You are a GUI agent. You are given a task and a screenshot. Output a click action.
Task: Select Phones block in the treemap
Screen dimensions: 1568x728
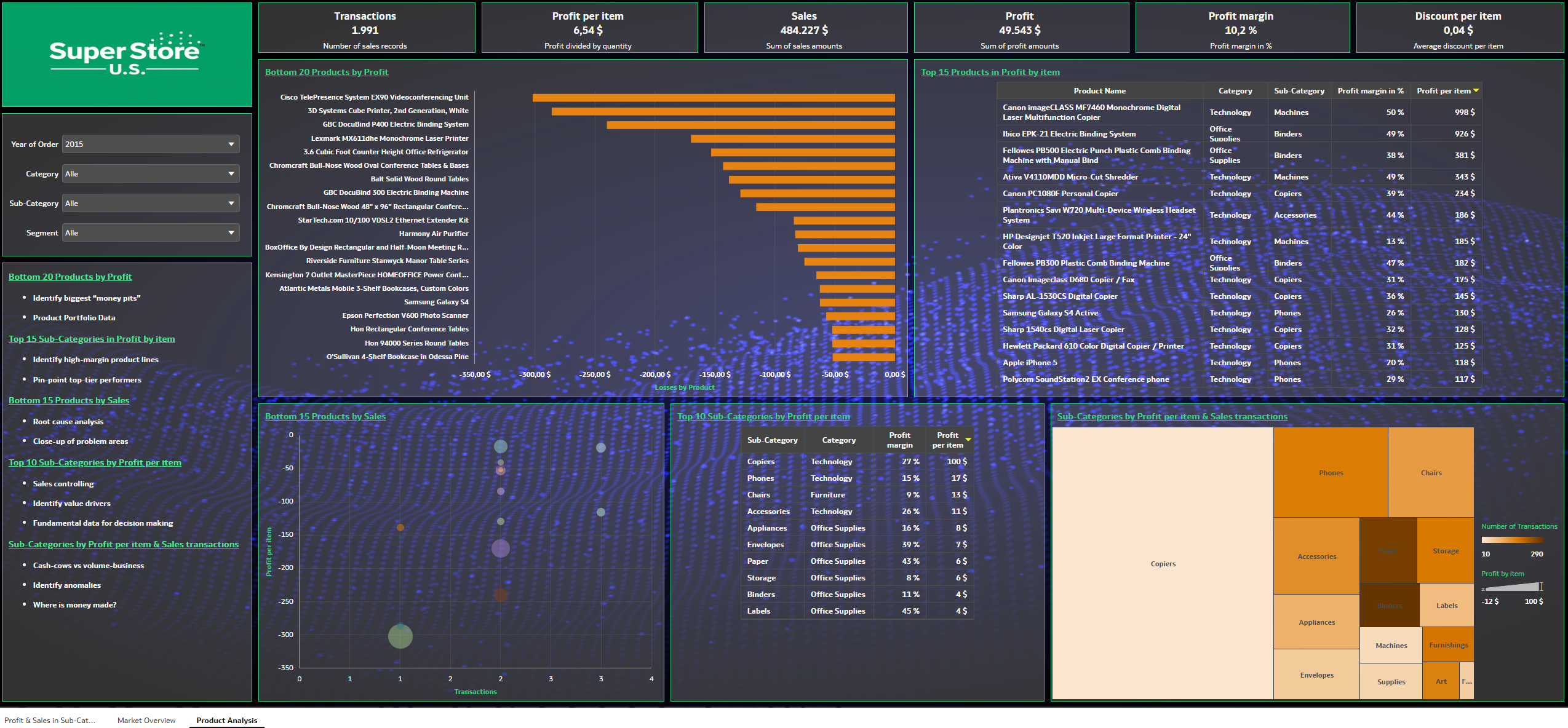tap(1331, 472)
